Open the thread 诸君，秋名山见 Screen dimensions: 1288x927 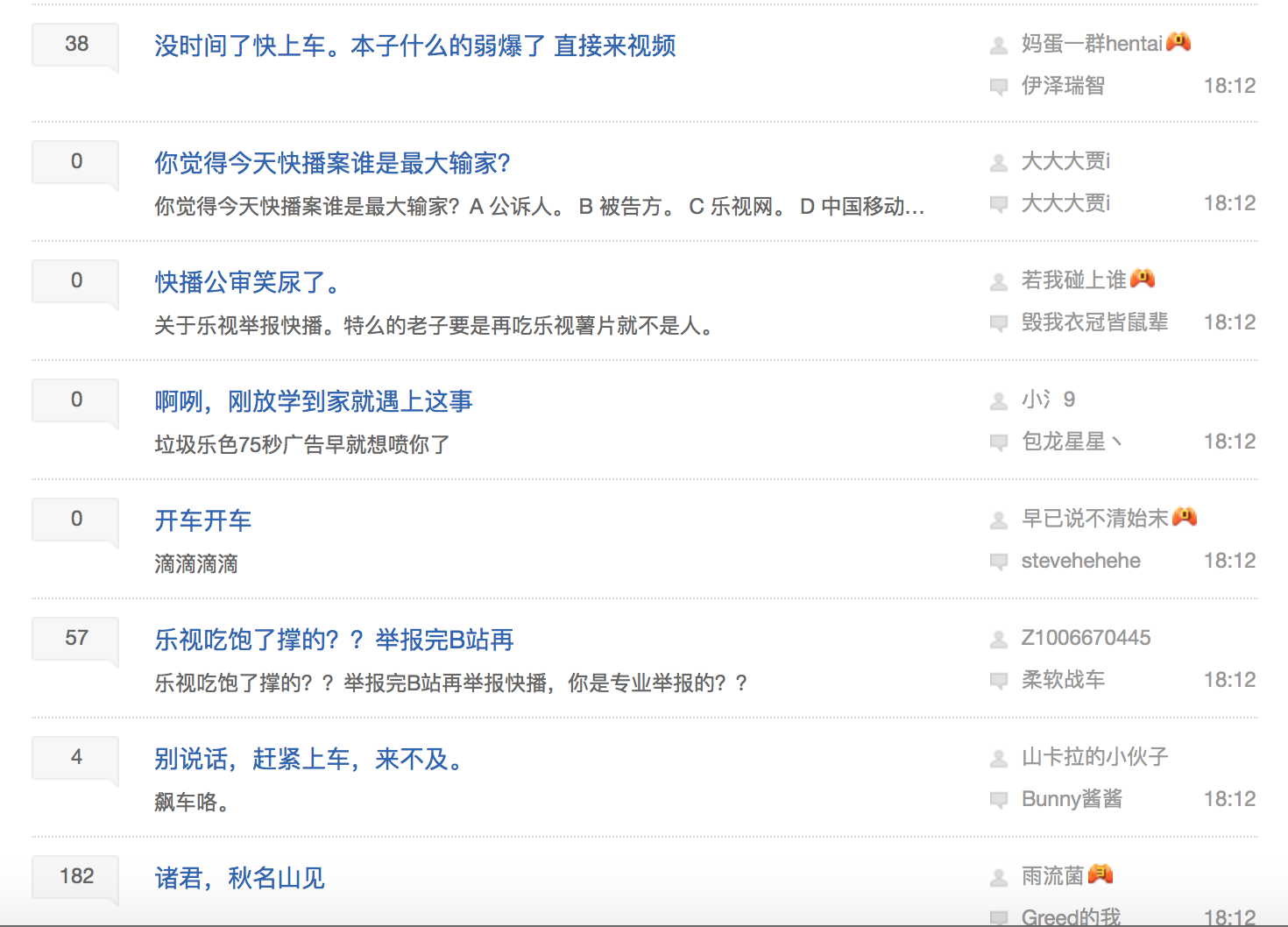(x=239, y=878)
